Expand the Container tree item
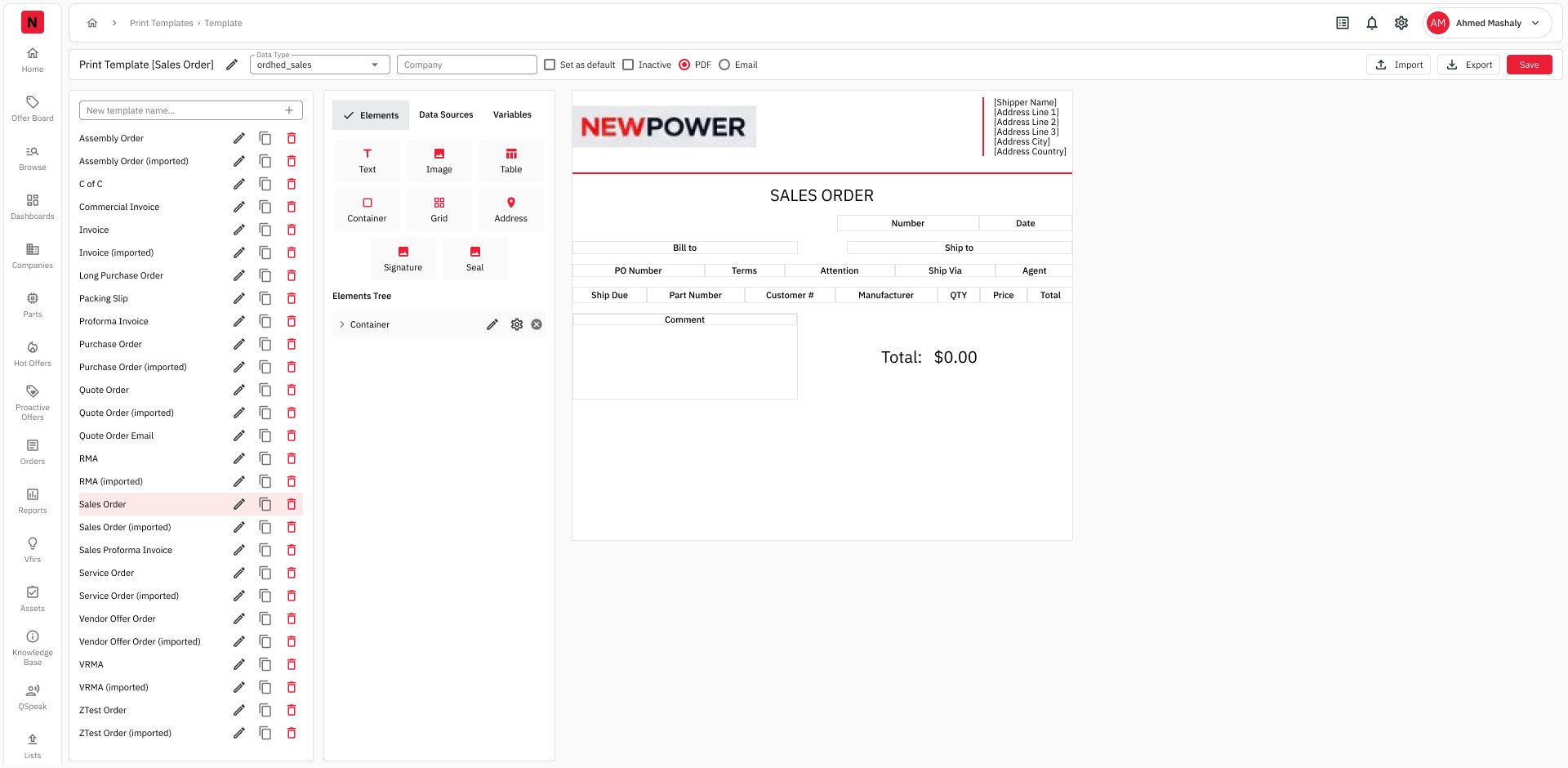Image resolution: width=1568 pixels, height=768 pixels. pyautogui.click(x=342, y=324)
